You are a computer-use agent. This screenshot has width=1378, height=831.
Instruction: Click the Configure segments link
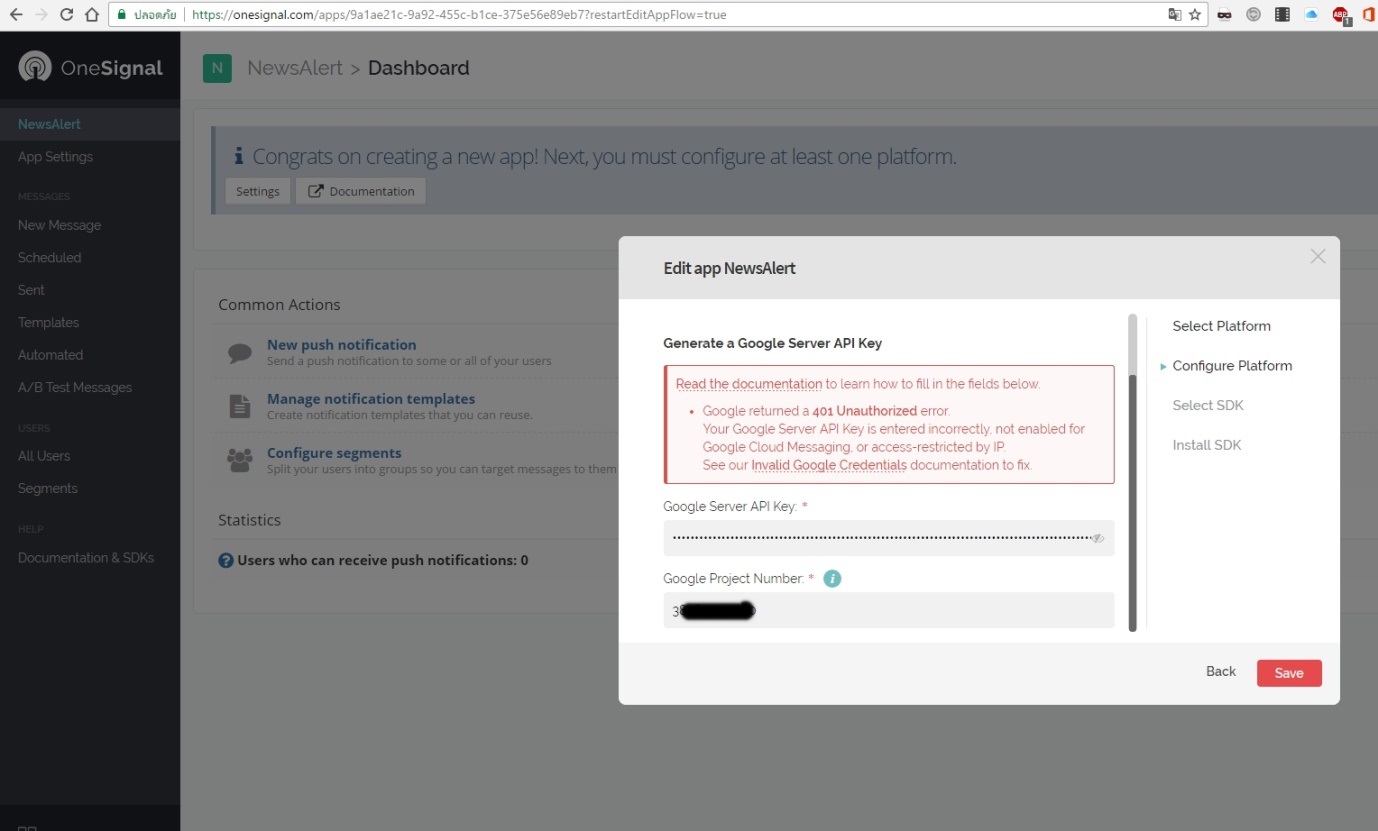(x=334, y=453)
